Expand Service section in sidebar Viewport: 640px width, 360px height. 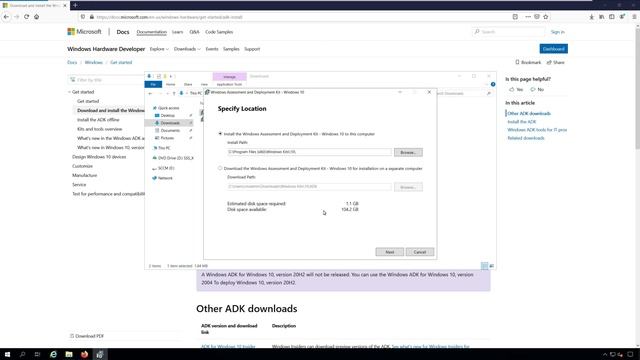pyautogui.click(x=79, y=184)
